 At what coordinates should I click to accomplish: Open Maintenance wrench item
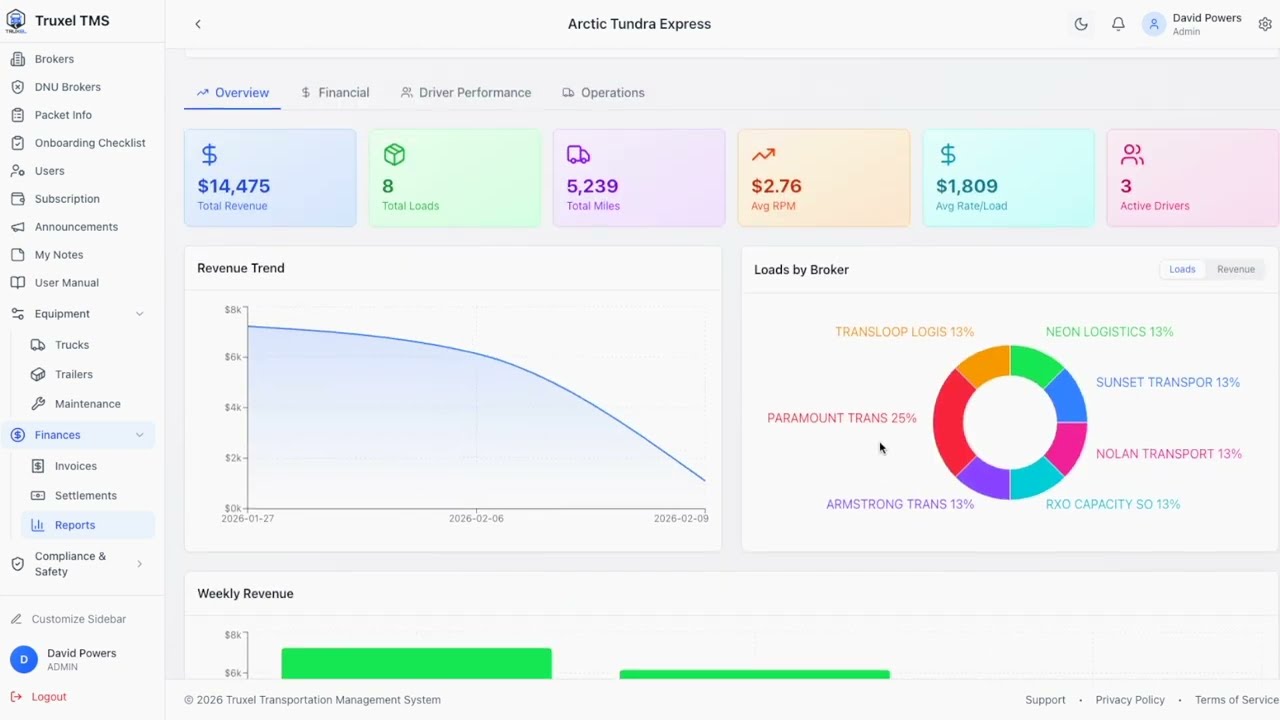pyautogui.click(x=88, y=404)
